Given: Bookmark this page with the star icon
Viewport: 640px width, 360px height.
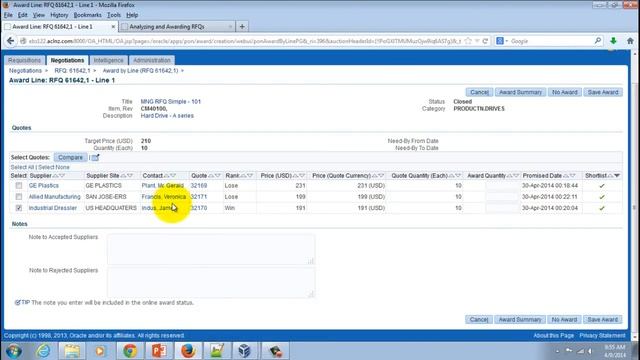Looking at the screenshot, I should [x=468, y=41].
